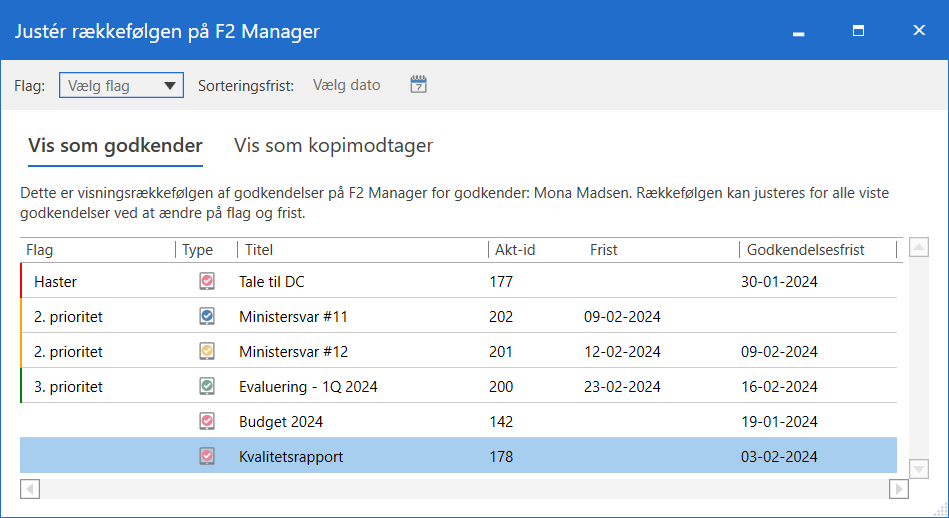Click the scroll right arrow below the list
Image resolution: width=949 pixels, height=518 pixels.
click(898, 489)
